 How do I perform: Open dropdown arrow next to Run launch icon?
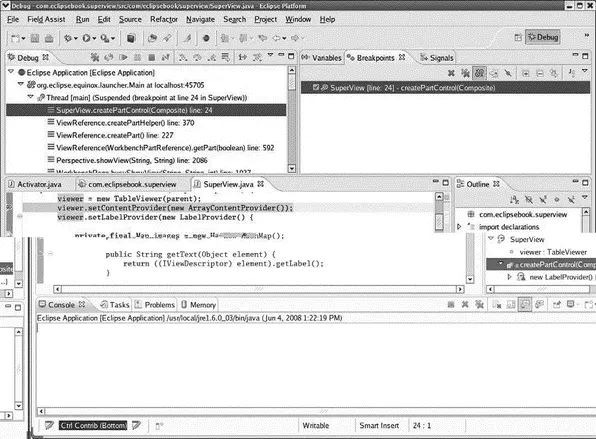pos(94,38)
